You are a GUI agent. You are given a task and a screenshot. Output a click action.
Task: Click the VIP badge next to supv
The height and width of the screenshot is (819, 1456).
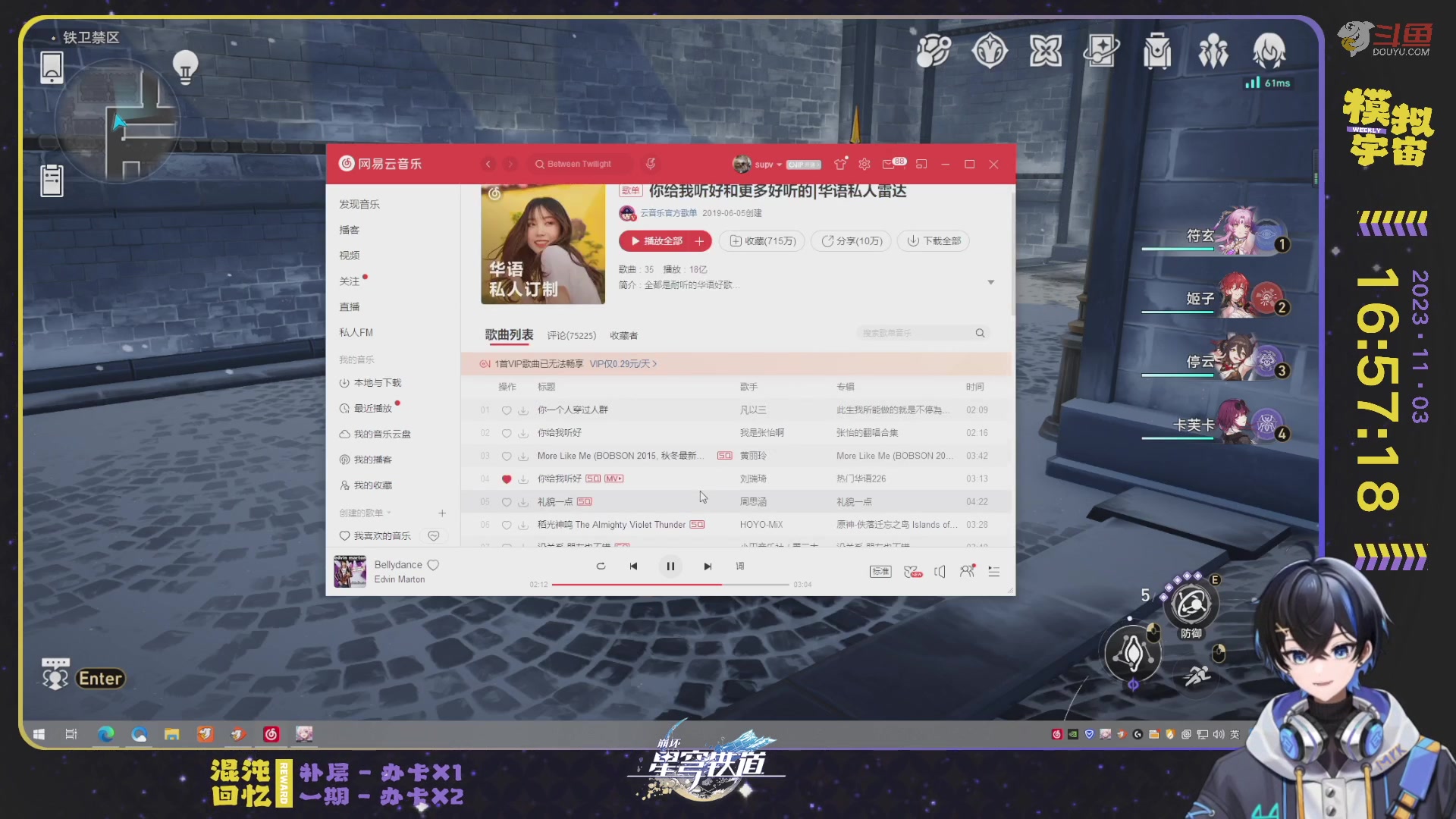point(804,165)
